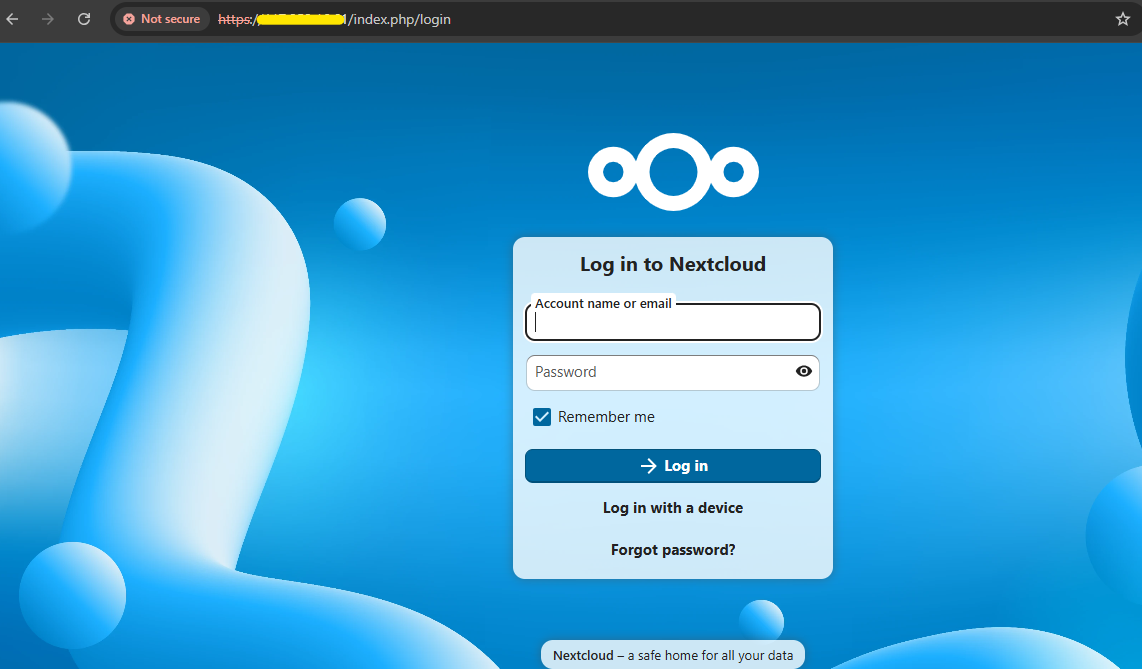Click the Remember me label text
The width and height of the screenshot is (1142, 669).
pyautogui.click(x=606, y=416)
